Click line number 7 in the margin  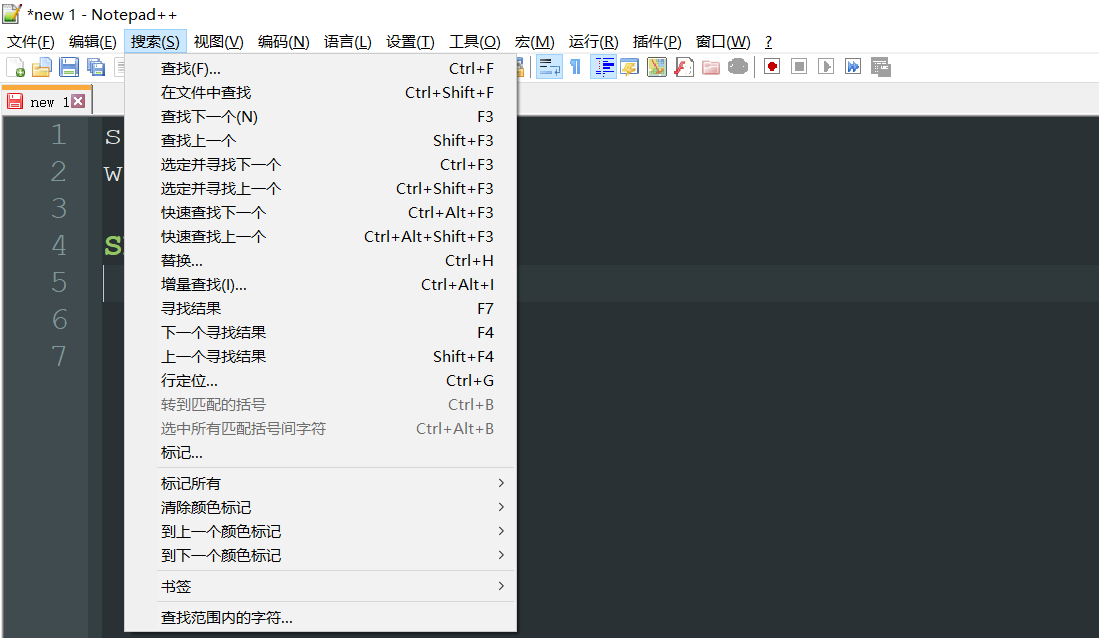[59, 356]
